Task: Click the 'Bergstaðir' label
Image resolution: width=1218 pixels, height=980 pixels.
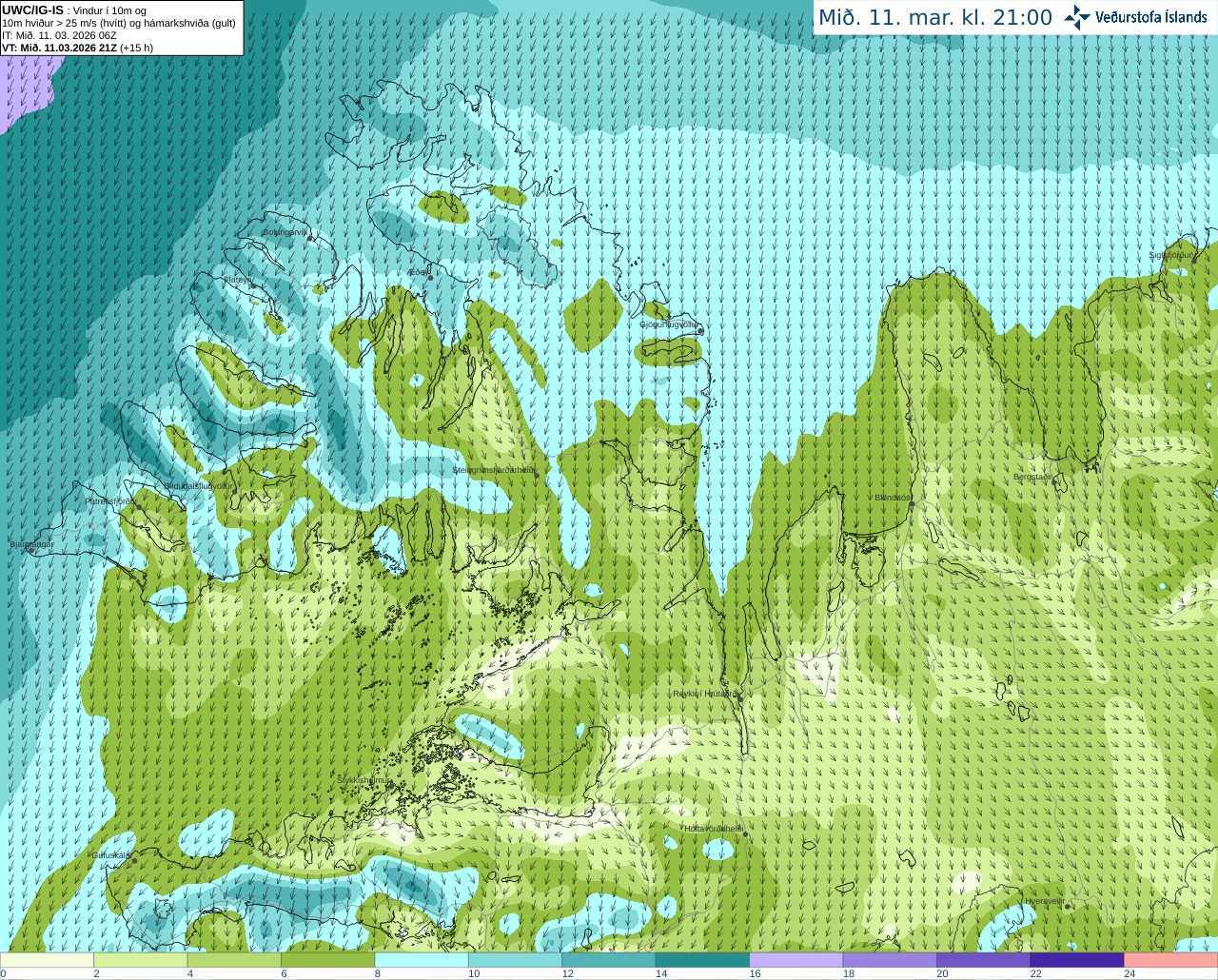Action: tap(1034, 477)
